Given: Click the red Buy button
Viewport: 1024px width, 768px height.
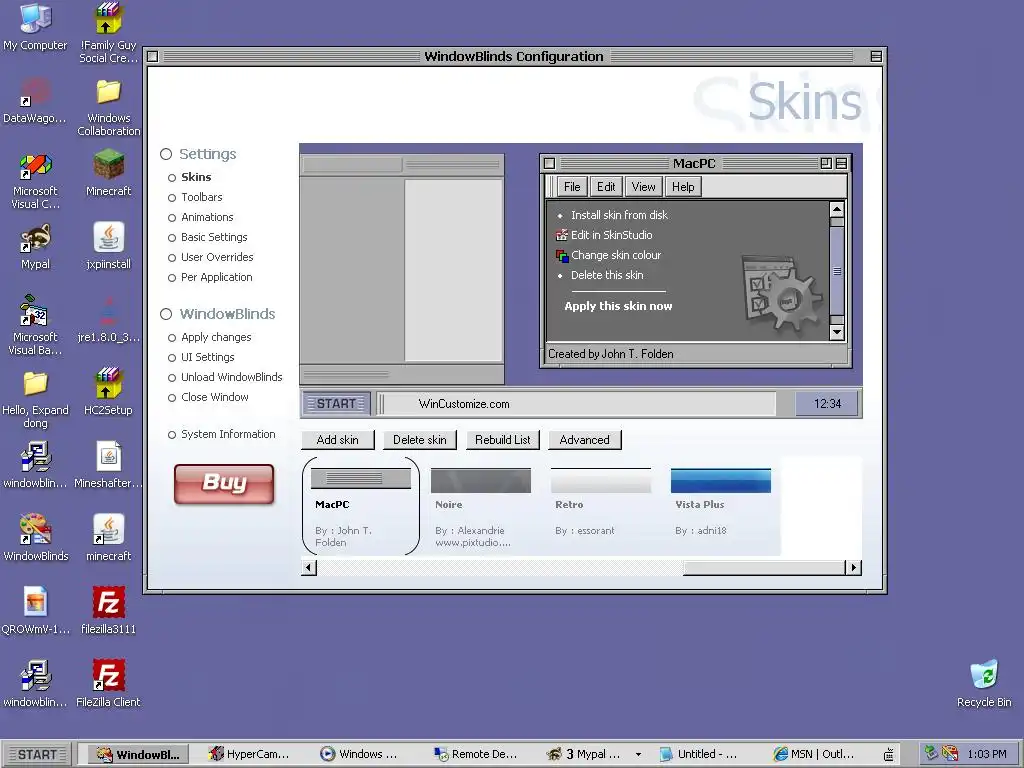Looking at the screenshot, I should pyautogui.click(x=224, y=484).
